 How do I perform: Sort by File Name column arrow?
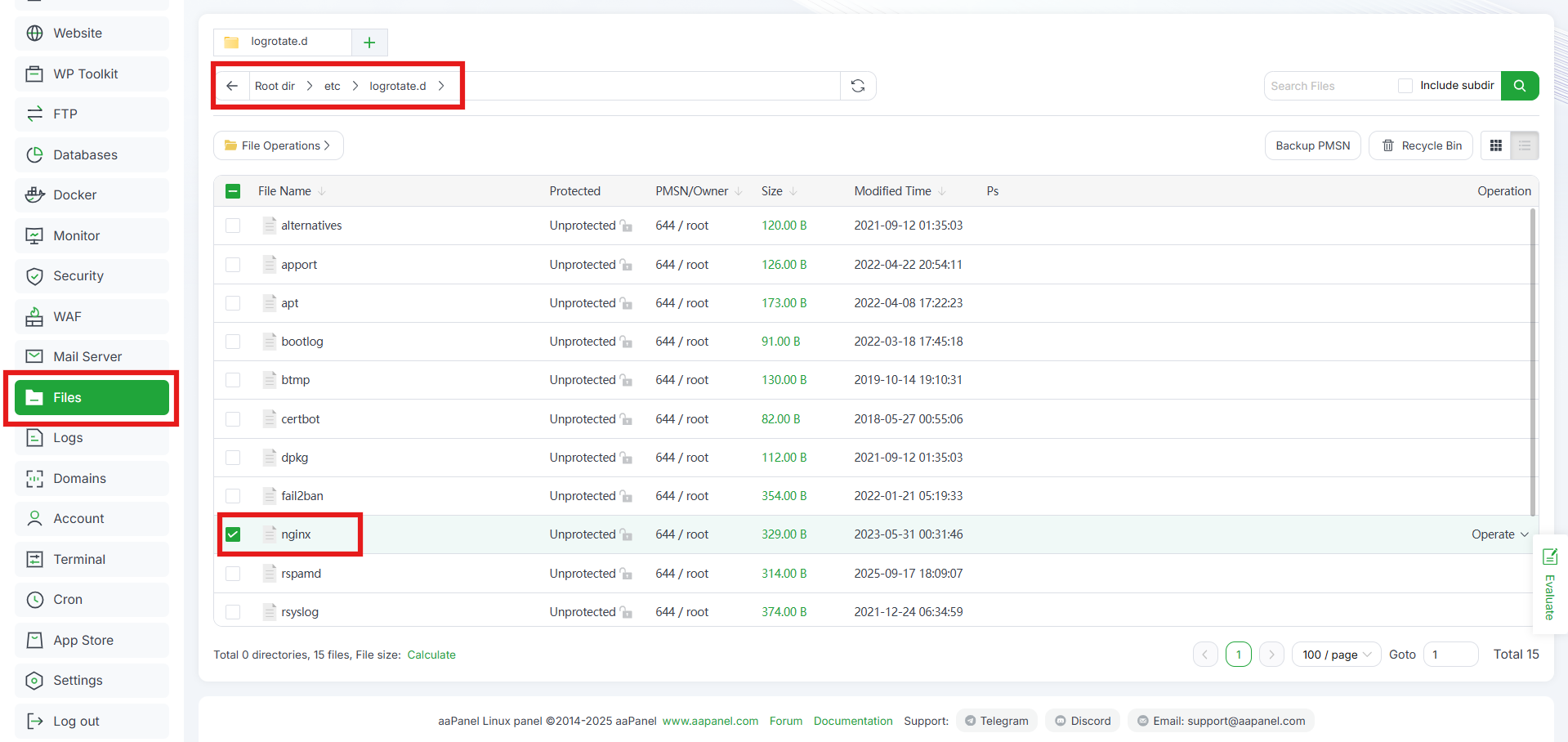pyautogui.click(x=322, y=191)
